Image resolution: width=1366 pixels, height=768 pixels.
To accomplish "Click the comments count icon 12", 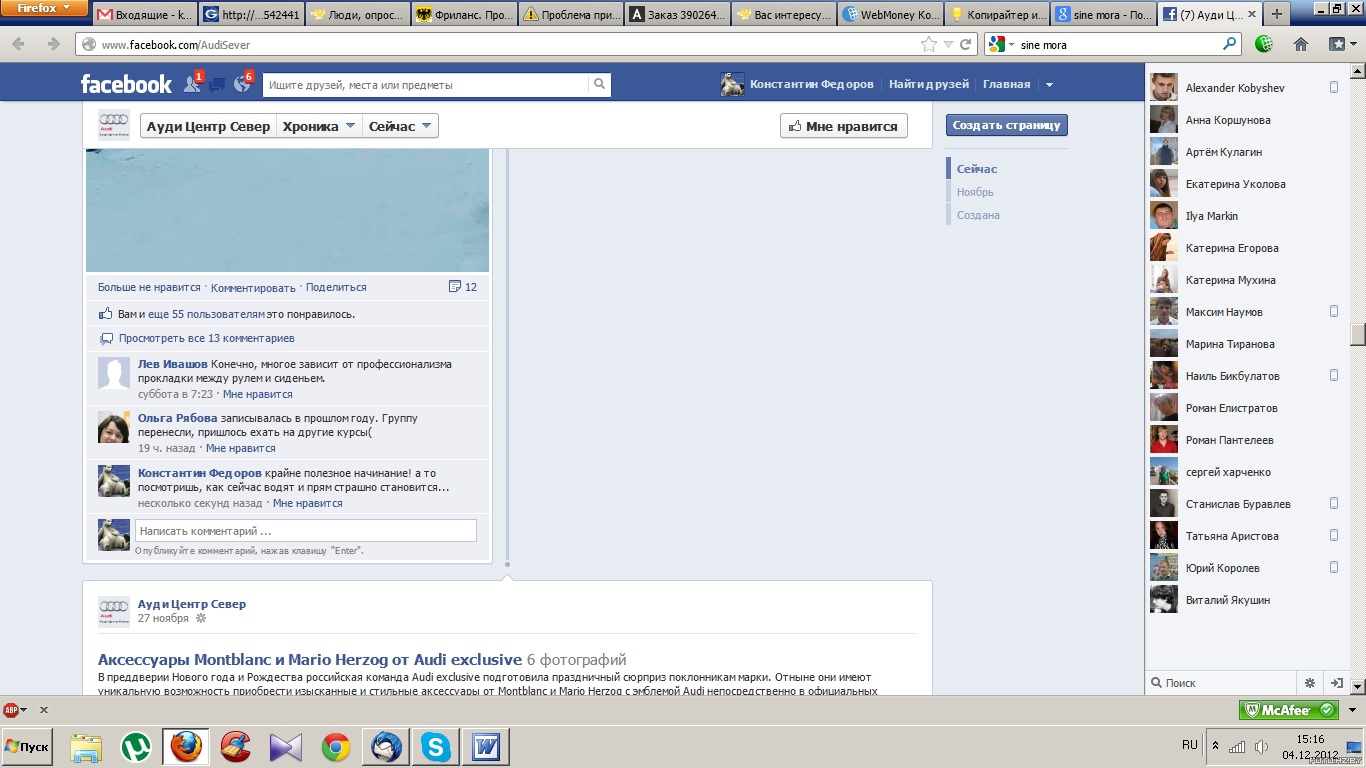I will pyautogui.click(x=463, y=287).
